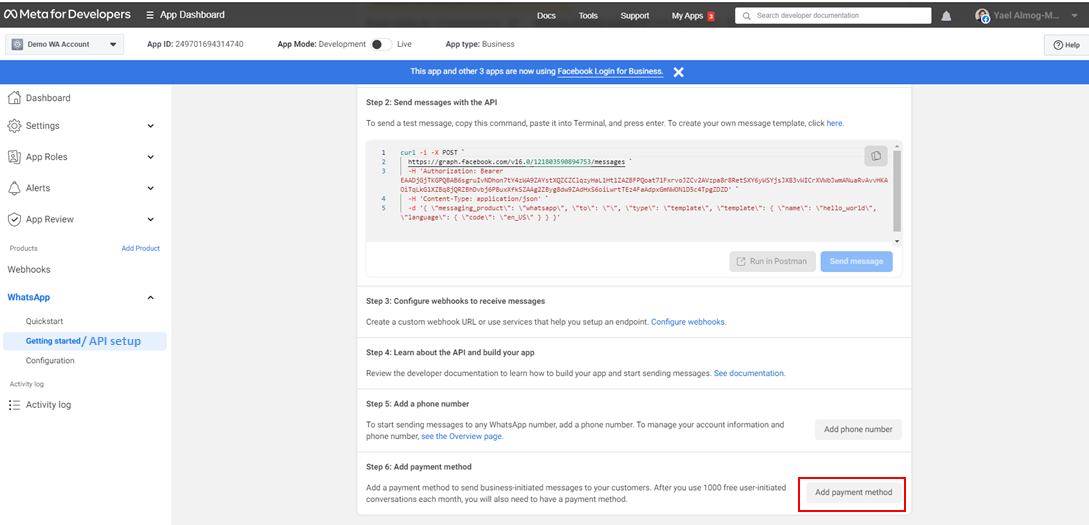Screen dimensions: 1089x525
Task: Go to Webhooks in sidebar
Action: 29,269
